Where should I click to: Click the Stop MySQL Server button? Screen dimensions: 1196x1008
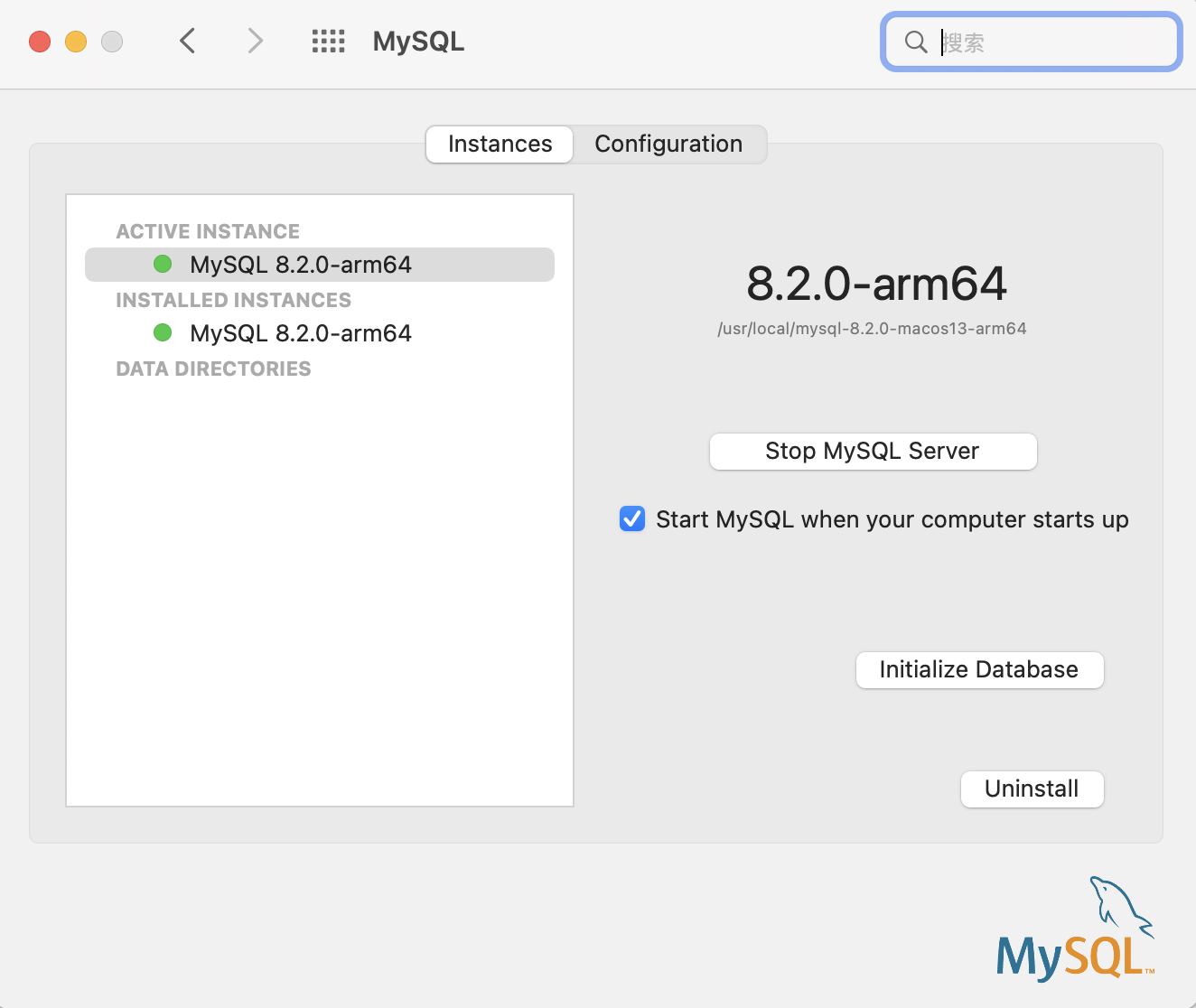click(x=872, y=451)
